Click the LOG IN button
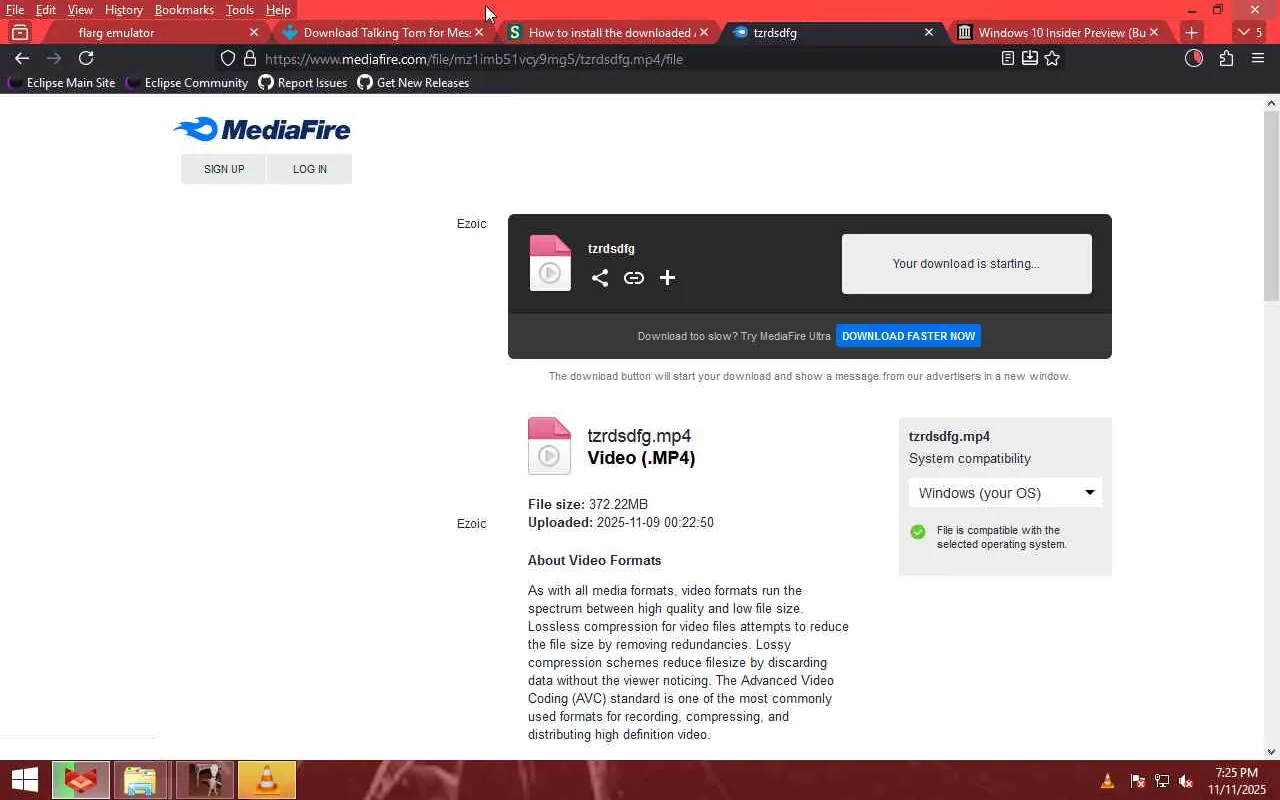The width and height of the screenshot is (1280, 800). point(310,169)
